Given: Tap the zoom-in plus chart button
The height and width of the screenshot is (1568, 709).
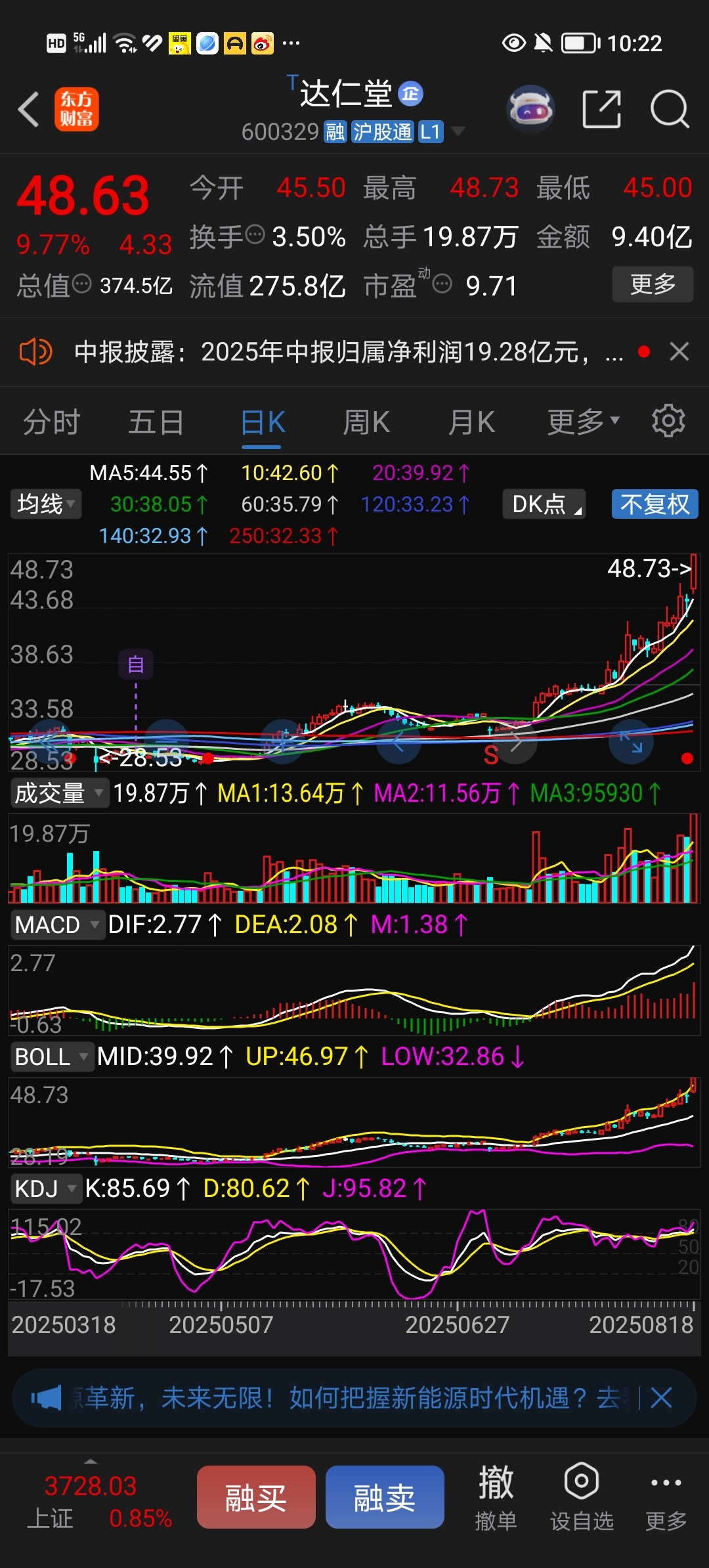Looking at the screenshot, I should coord(282,742).
